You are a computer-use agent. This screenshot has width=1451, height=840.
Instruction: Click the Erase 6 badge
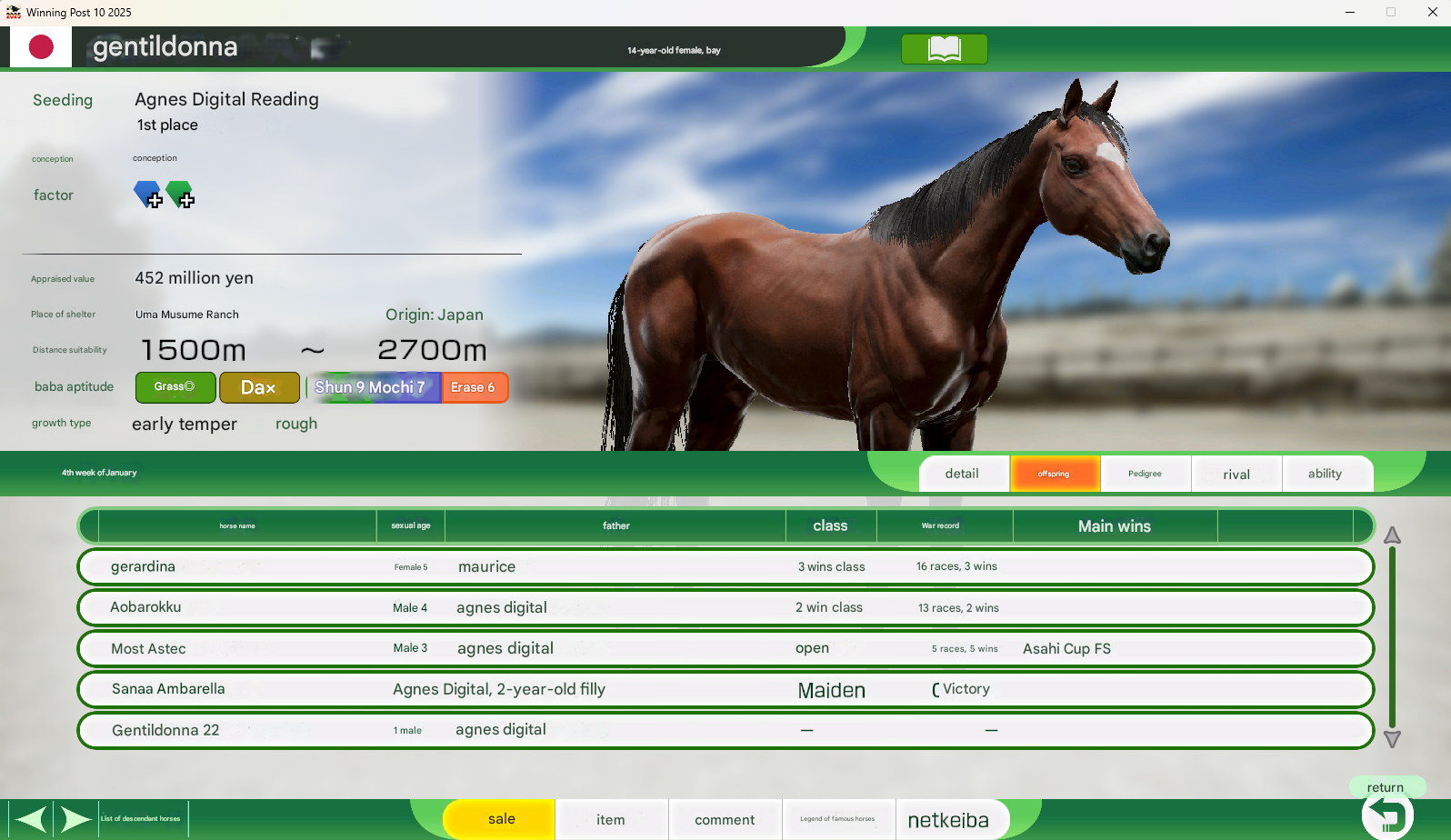click(x=474, y=387)
